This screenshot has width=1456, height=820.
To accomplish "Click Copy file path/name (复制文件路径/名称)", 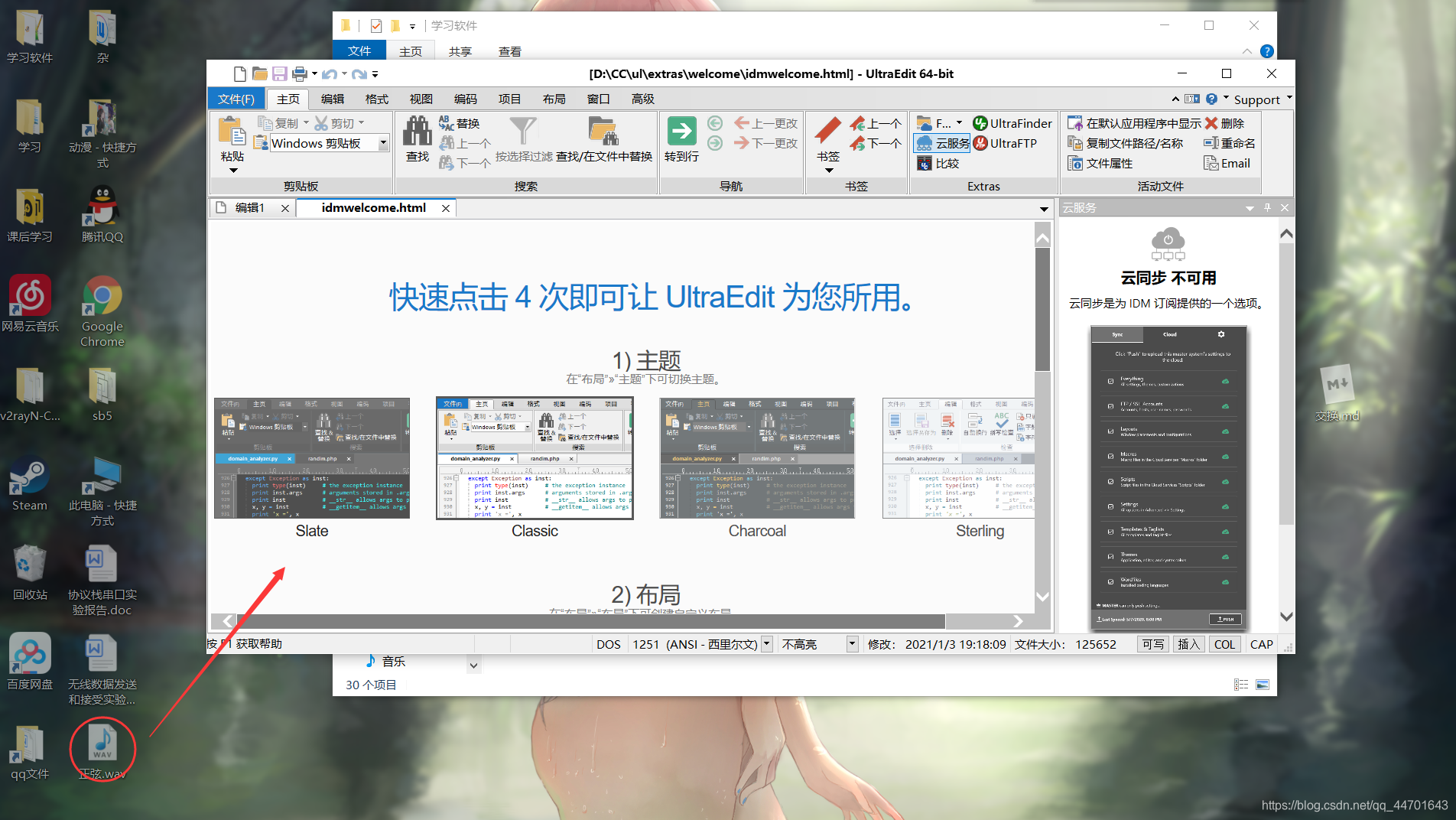I will point(1126,143).
